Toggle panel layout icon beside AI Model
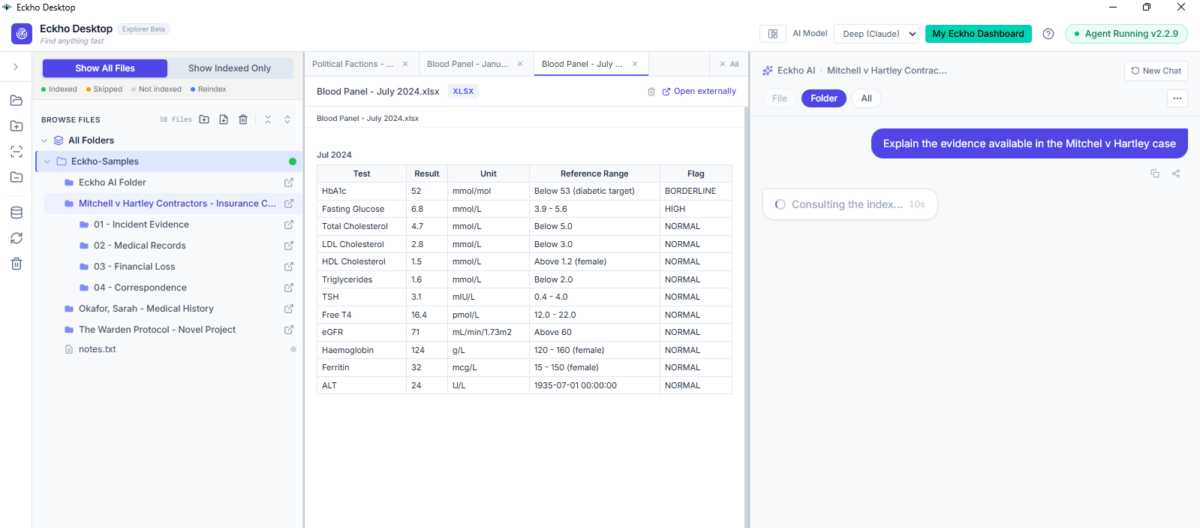The width and height of the screenshot is (1200, 528). 773,34
